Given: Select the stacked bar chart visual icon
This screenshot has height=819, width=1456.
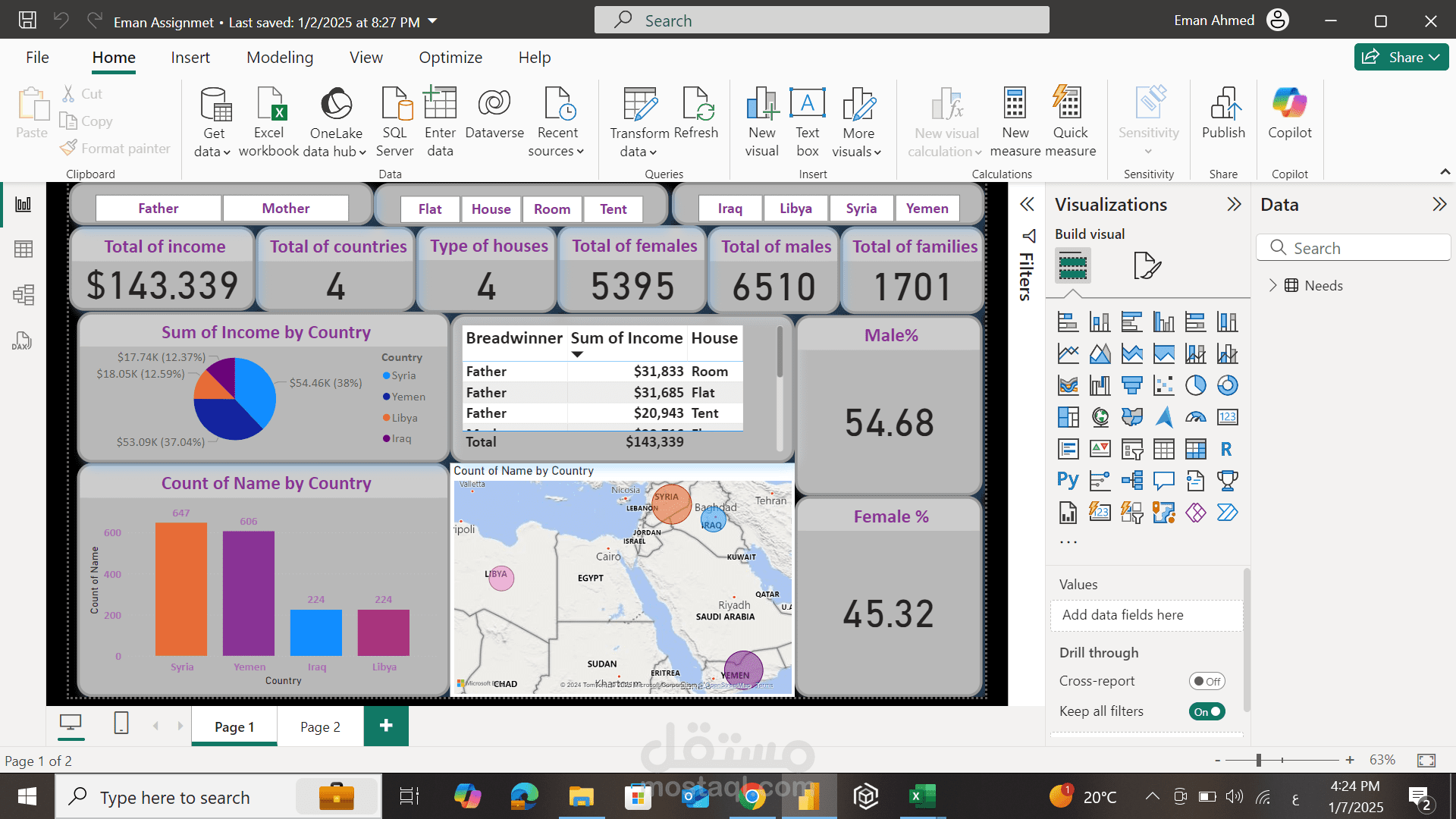Looking at the screenshot, I should click(1068, 322).
